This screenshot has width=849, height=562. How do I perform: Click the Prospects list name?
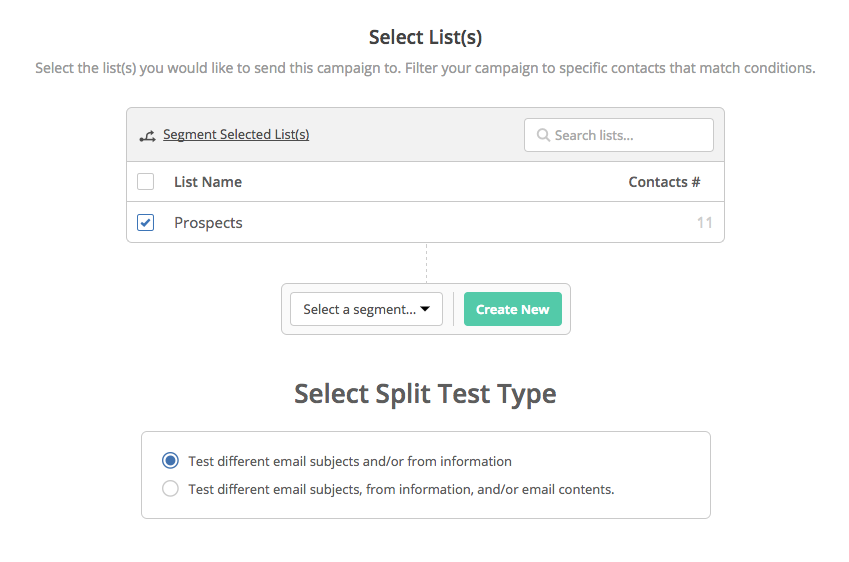(208, 223)
